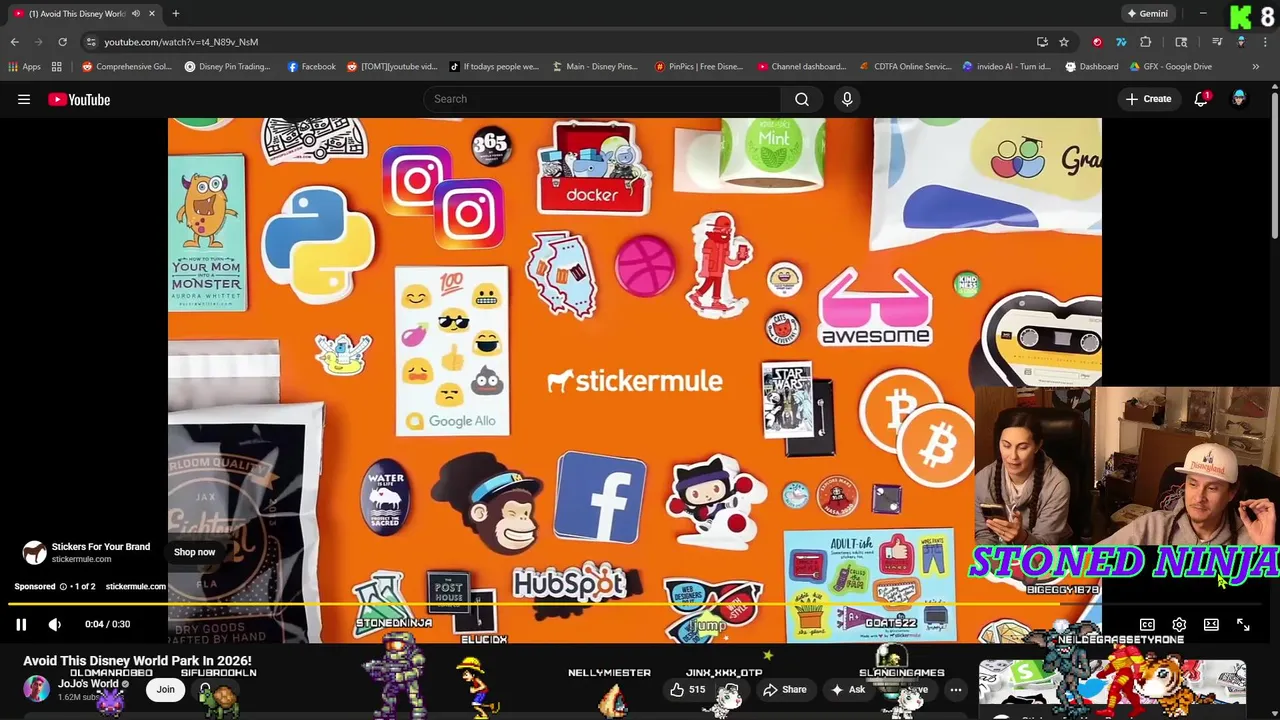Click the Sticker Mule advertiser avatar
The width and height of the screenshot is (1280, 720).
34,553
